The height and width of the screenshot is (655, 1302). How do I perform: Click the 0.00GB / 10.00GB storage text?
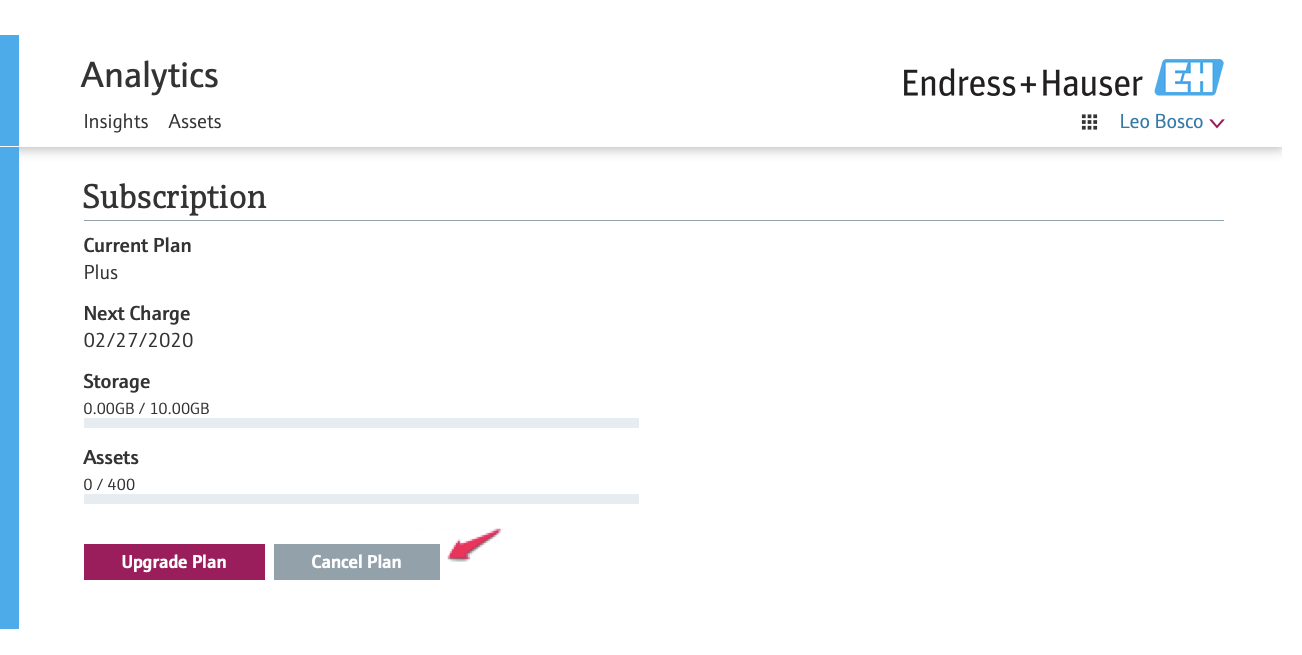147,408
